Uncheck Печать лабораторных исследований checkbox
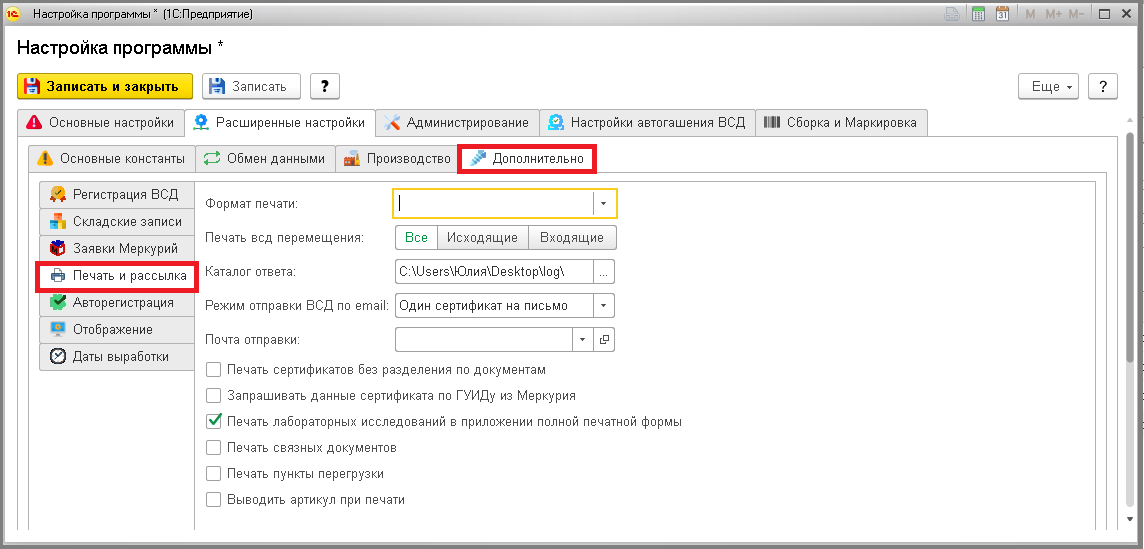Viewport: 1144px width, 549px height. tap(213, 421)
